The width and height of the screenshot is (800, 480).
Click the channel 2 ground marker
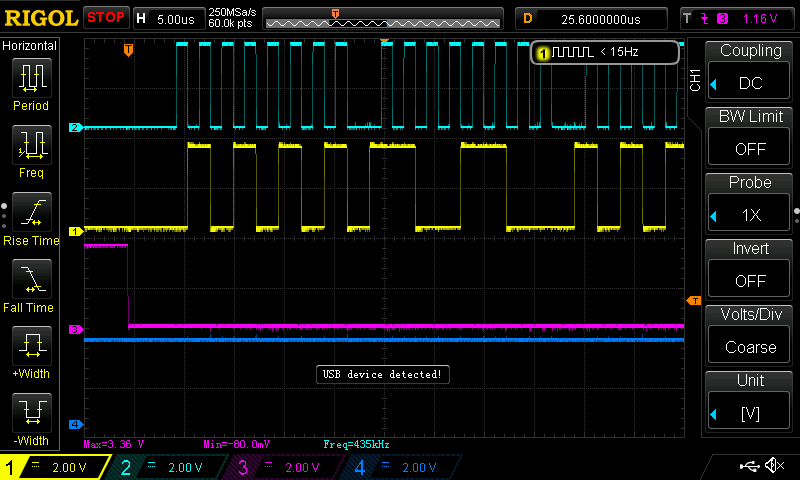pos(76,128)
